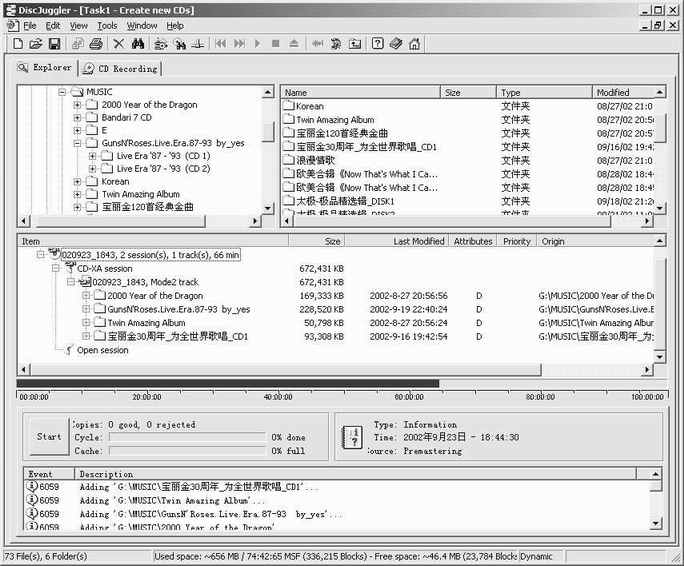Viewport: 684px width, 566px height.
Task: Expand the Bandari 7 CD folder
Action: 77,117
